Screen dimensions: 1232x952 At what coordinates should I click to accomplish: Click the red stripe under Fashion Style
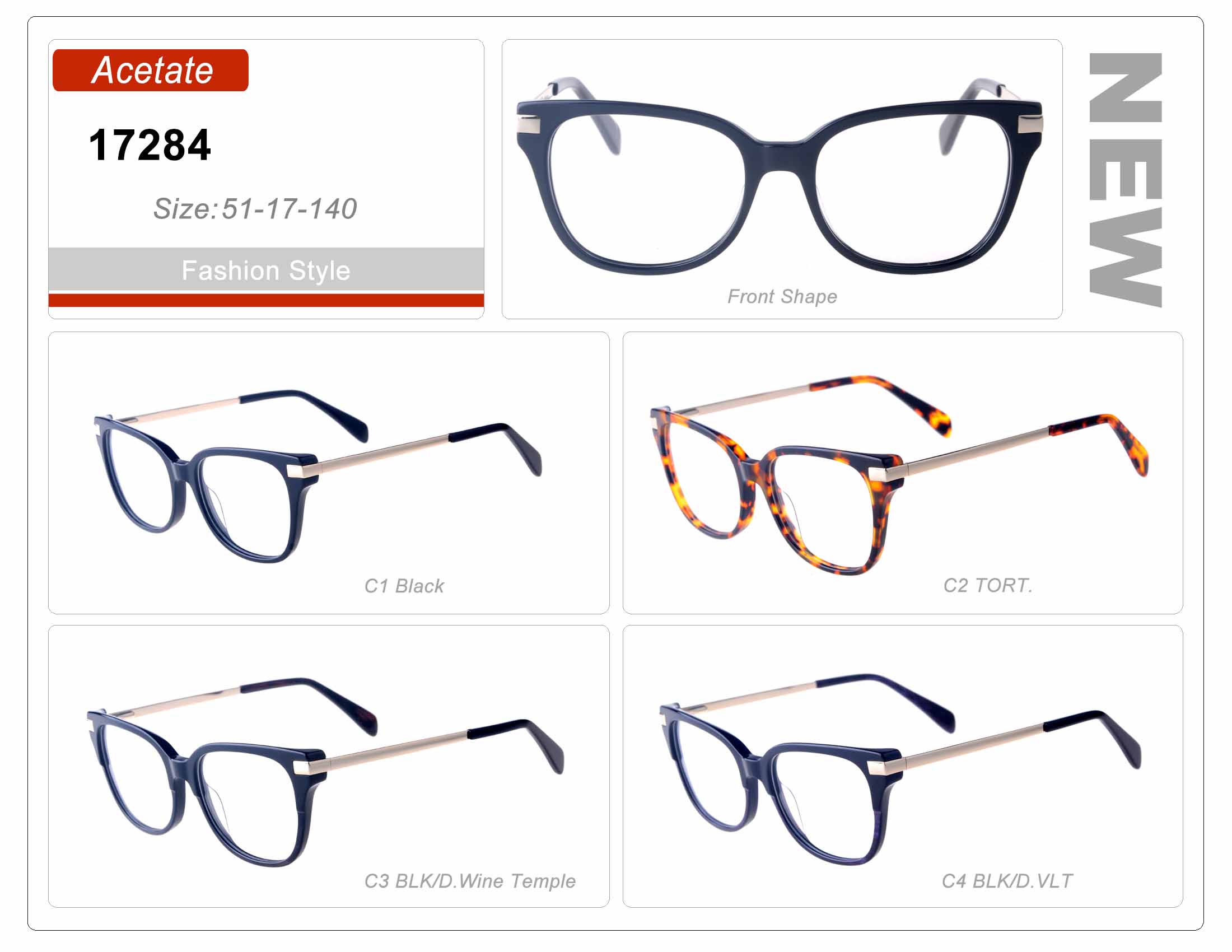pyautogui.click(x=266, y=300)
